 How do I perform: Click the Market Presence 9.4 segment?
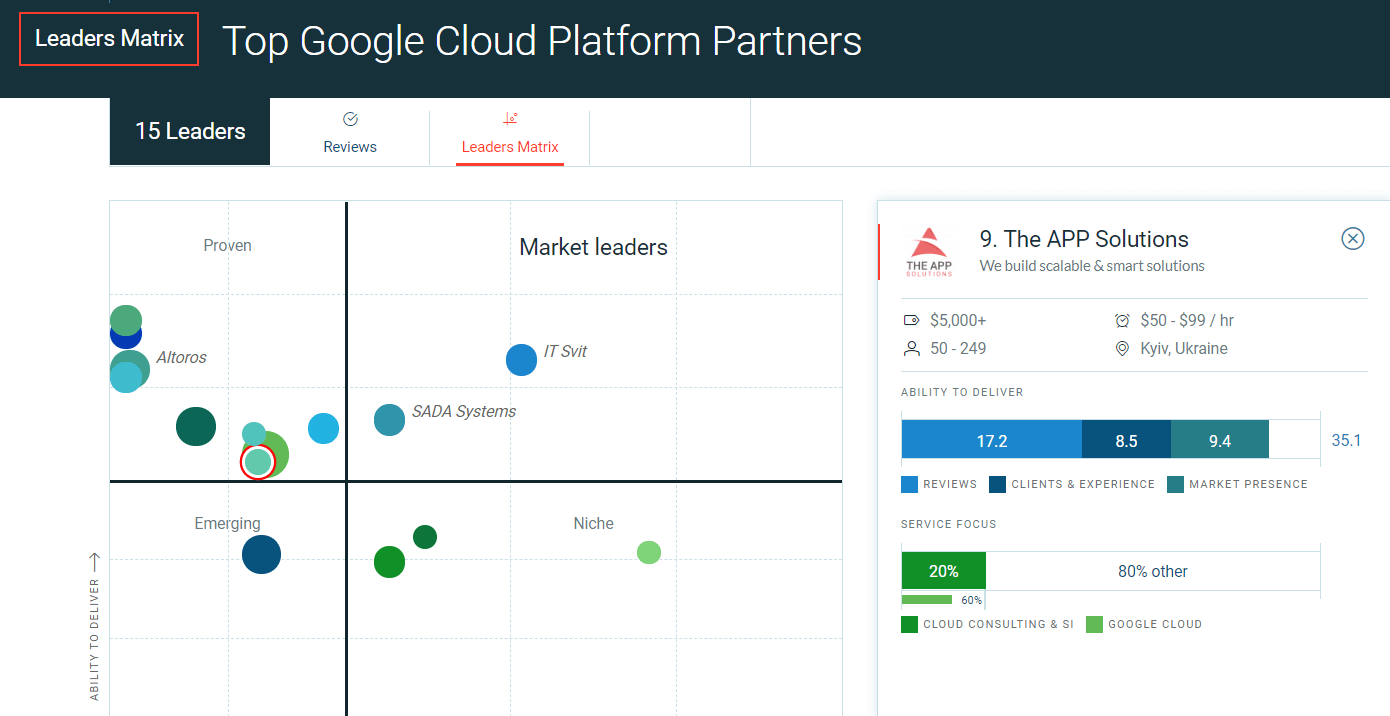tap(1220, 440)
